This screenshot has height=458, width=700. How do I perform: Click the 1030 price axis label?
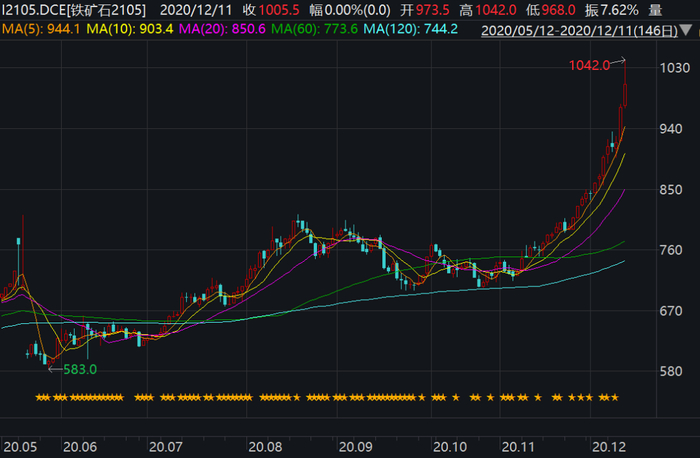coord(675,68)
